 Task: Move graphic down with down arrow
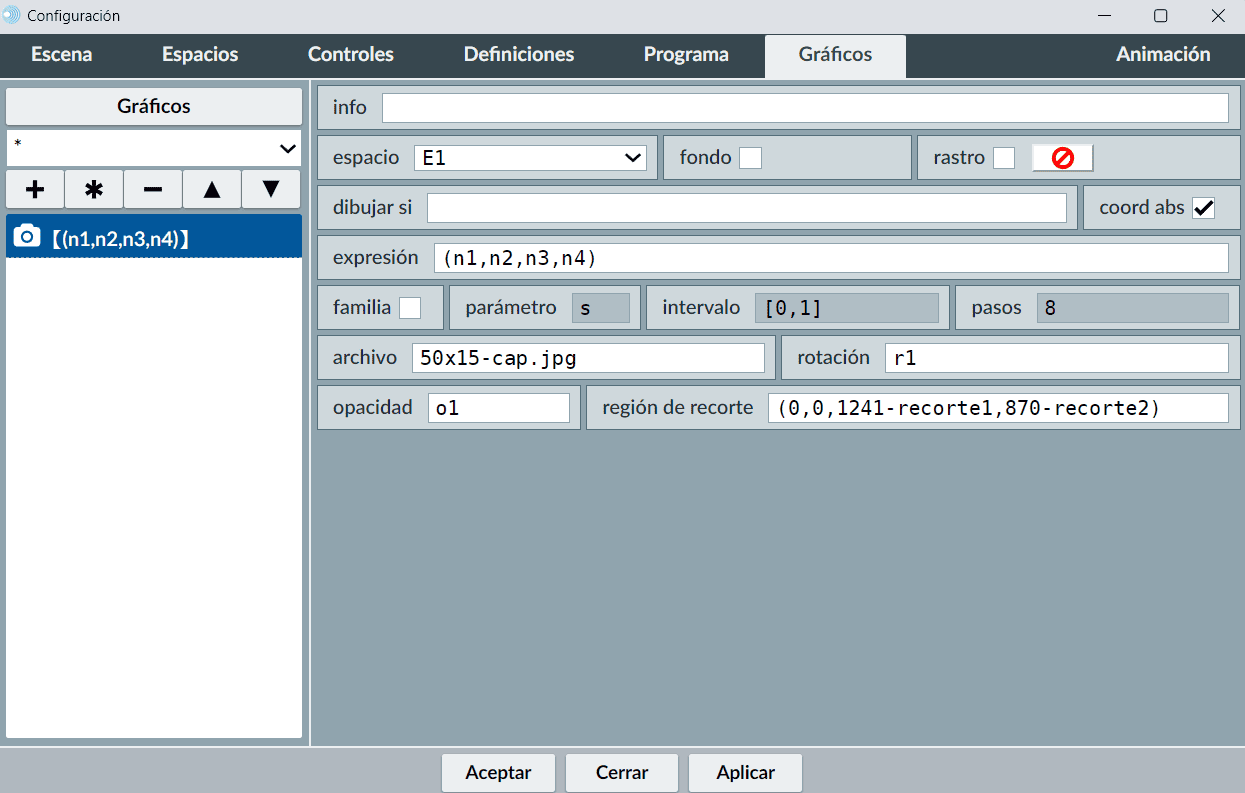(271, 189)
